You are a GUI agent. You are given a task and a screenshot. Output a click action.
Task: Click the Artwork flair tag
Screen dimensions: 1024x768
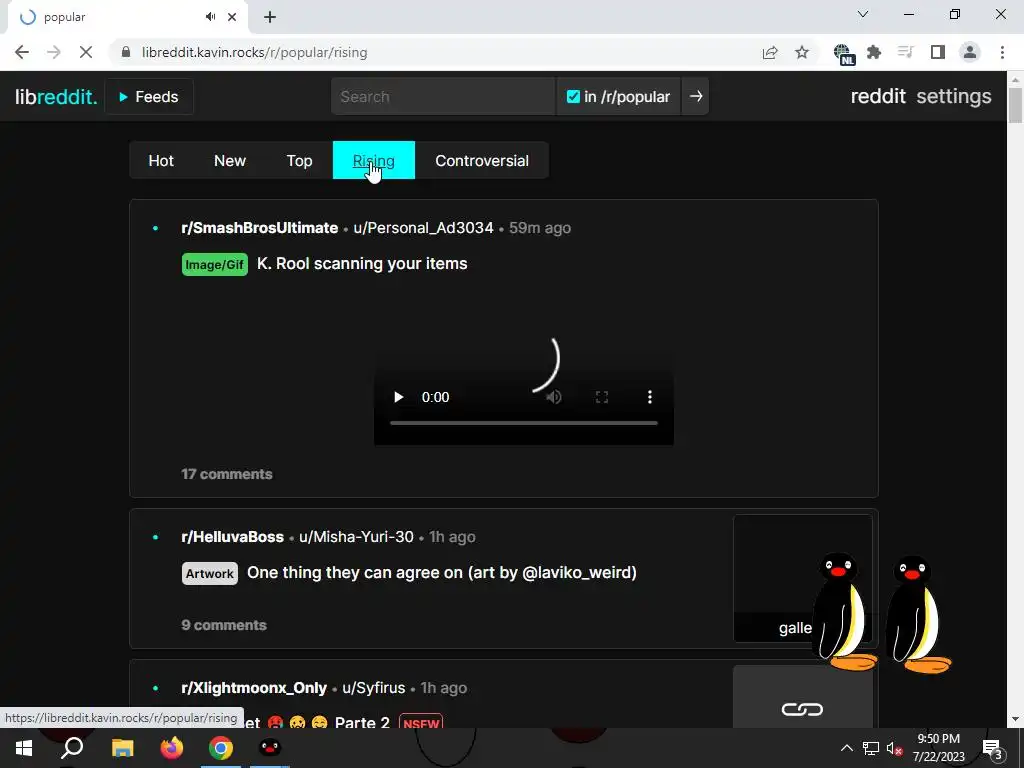point(210,573)
